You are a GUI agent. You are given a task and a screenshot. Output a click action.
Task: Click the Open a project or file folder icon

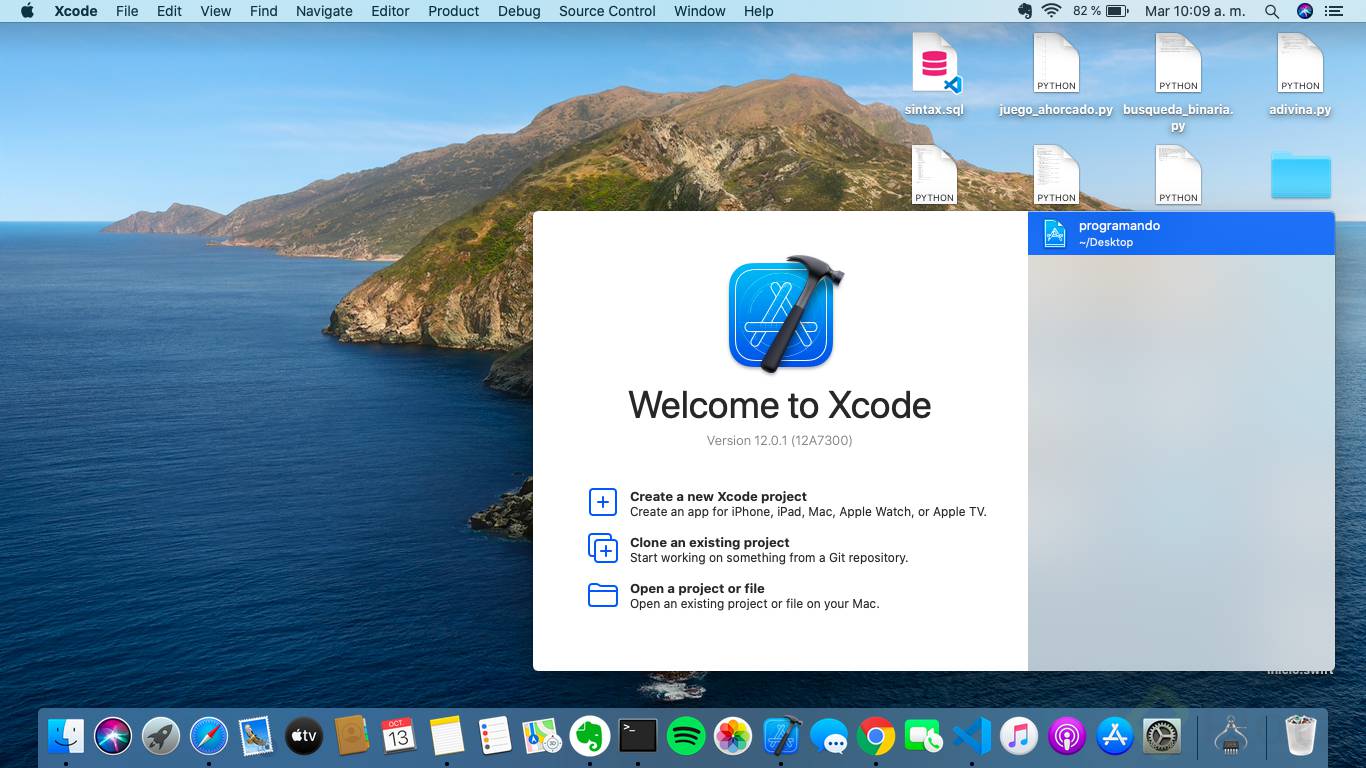[x=603, y=595]
